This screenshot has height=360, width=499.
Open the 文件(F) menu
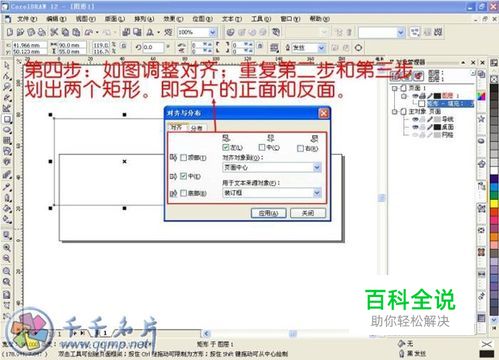(x=27, y=19)
